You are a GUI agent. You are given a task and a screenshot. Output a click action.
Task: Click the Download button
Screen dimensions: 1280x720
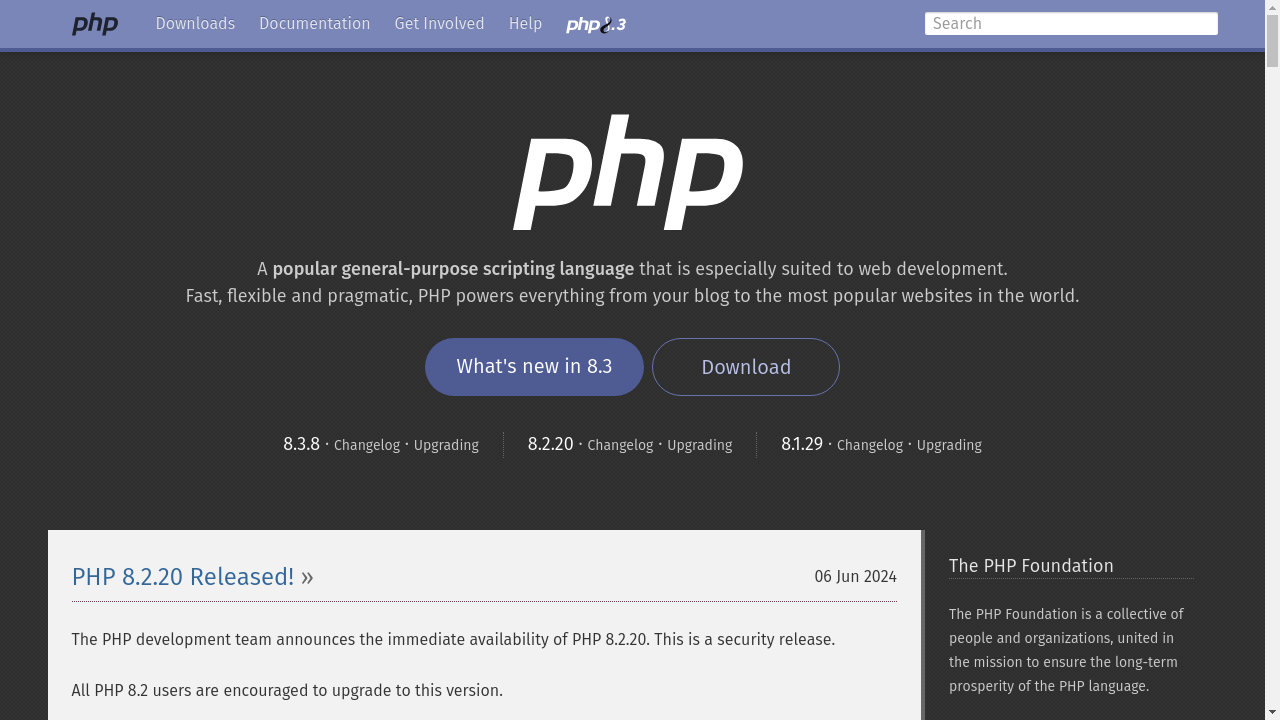click(x=745, y=367)
